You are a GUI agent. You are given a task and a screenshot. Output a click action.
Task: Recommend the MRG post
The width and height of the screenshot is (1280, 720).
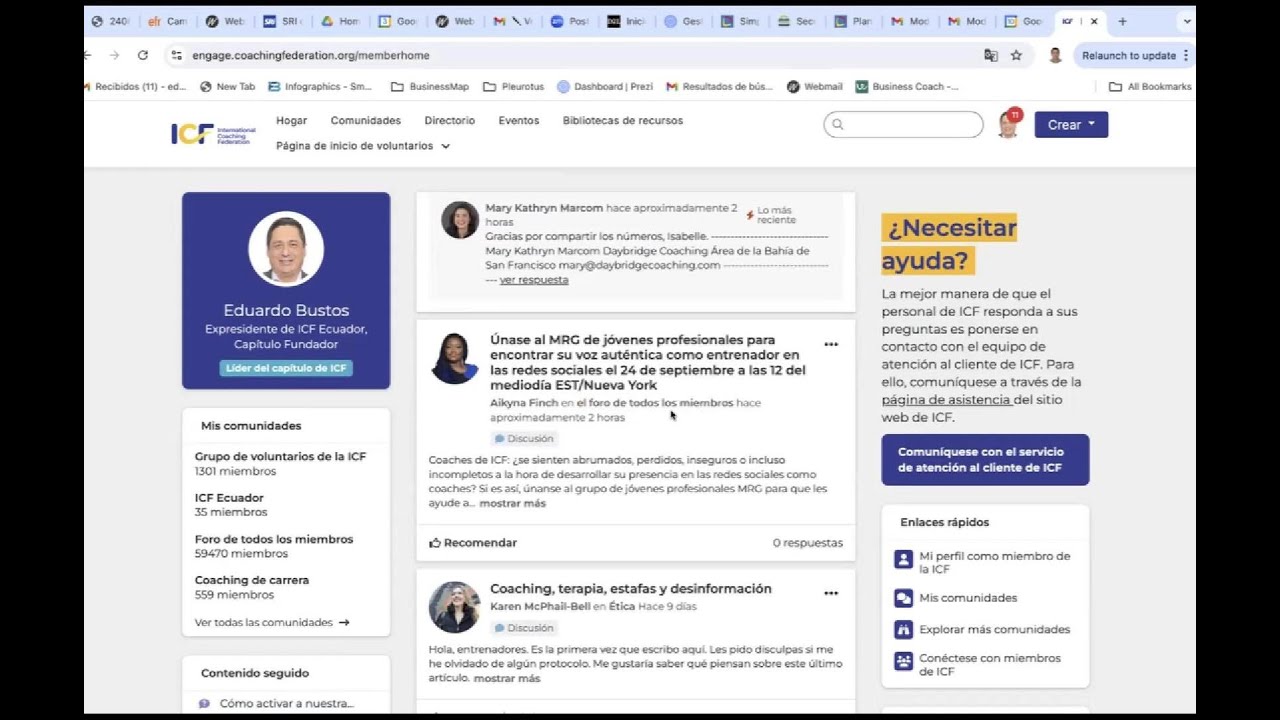click(x=473, y=543)
